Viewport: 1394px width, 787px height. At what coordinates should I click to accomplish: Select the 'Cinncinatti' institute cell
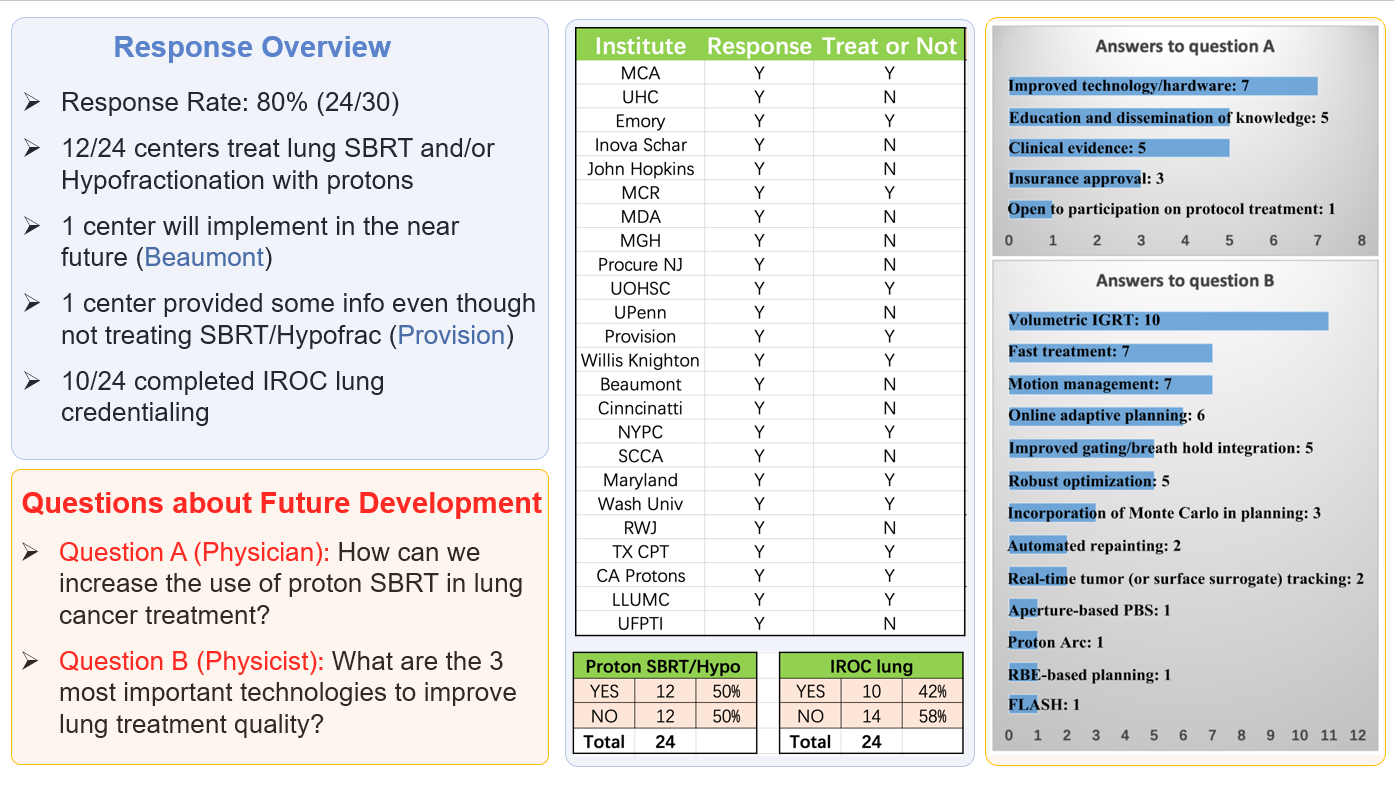tap(640, 408)
